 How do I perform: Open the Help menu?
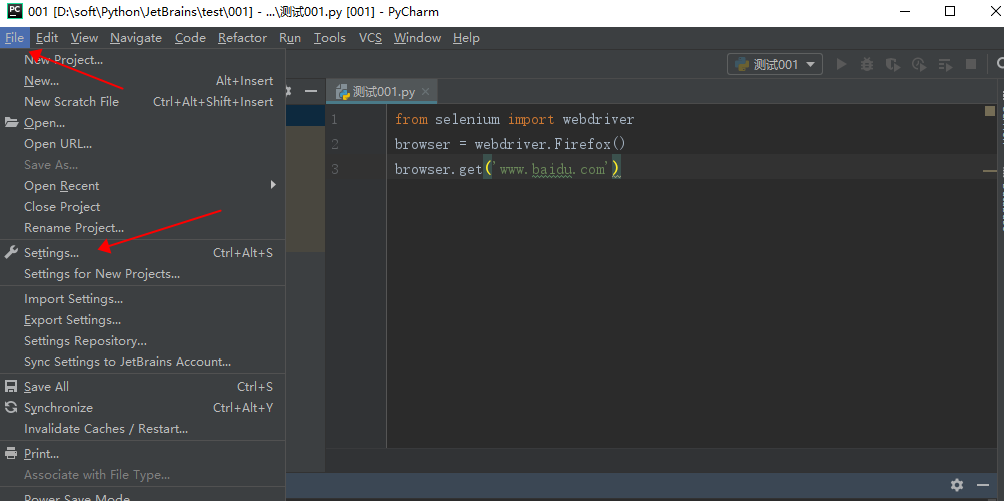[466, 38]
